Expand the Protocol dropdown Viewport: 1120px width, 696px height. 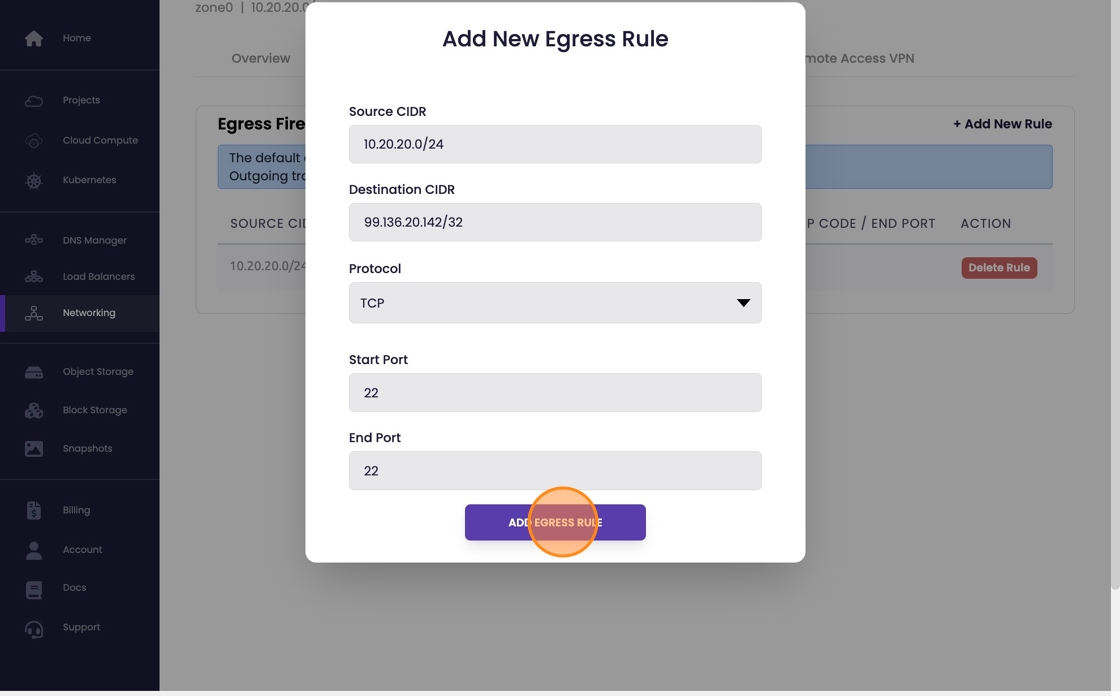(554, 303)
